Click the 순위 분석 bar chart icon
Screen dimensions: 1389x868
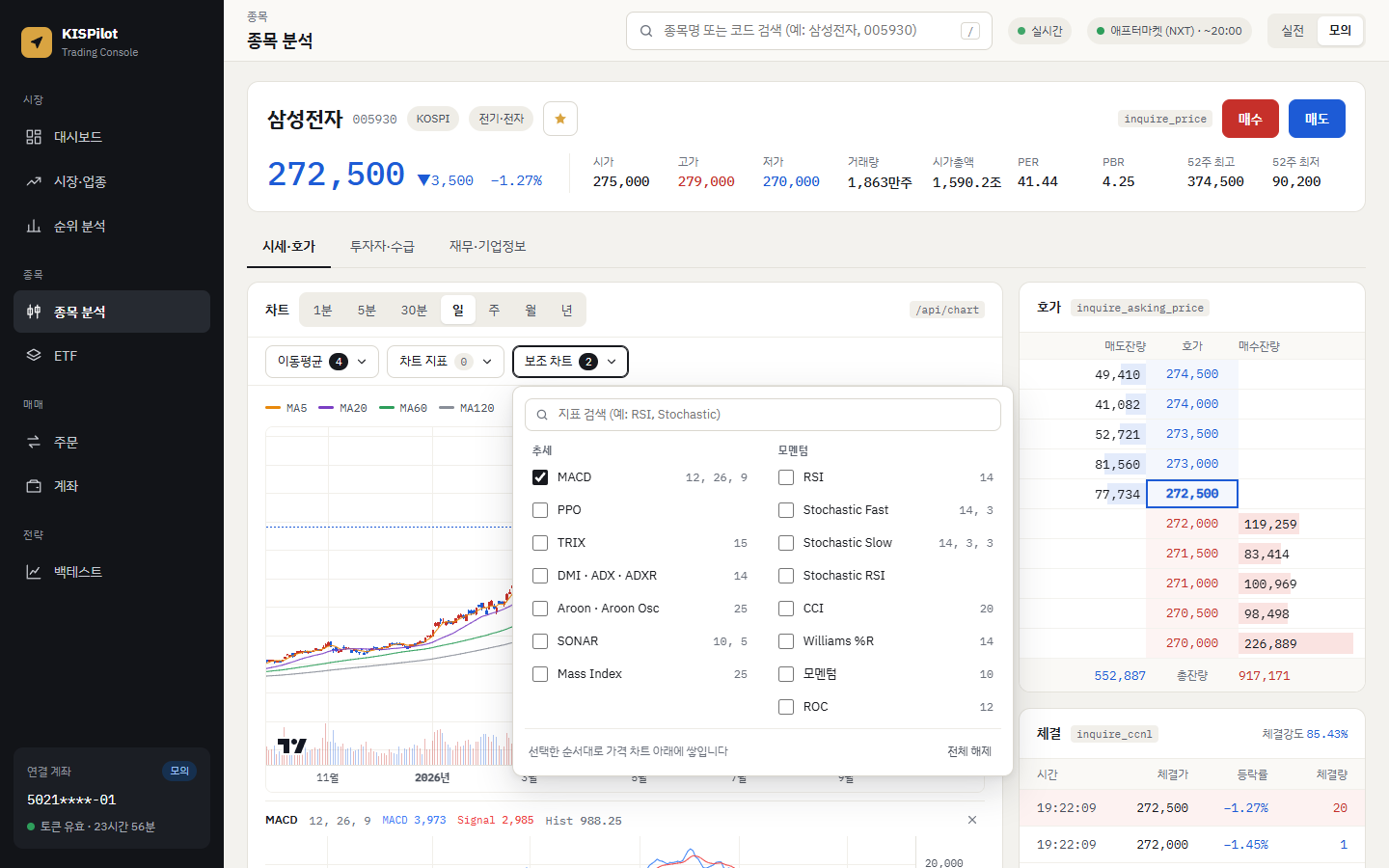pos(34,226)
